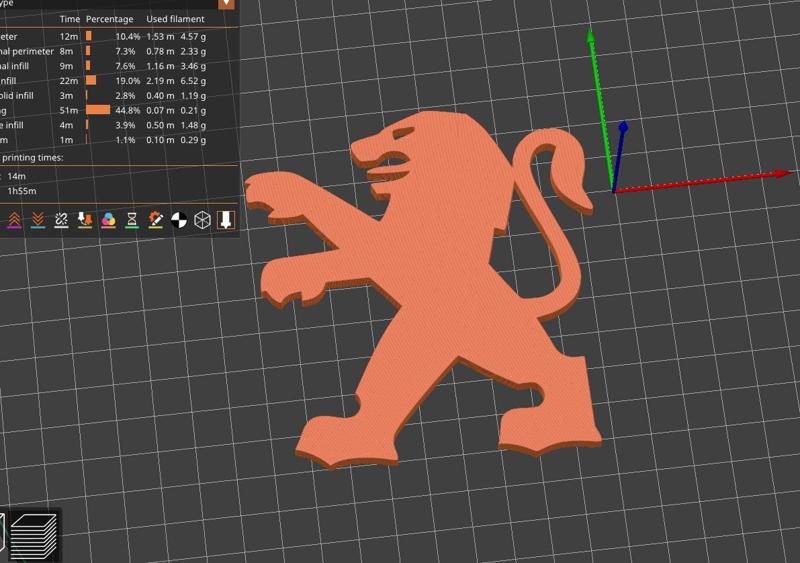Select the 12m time value
Viewport: 800px width, 563px height.
69,36
